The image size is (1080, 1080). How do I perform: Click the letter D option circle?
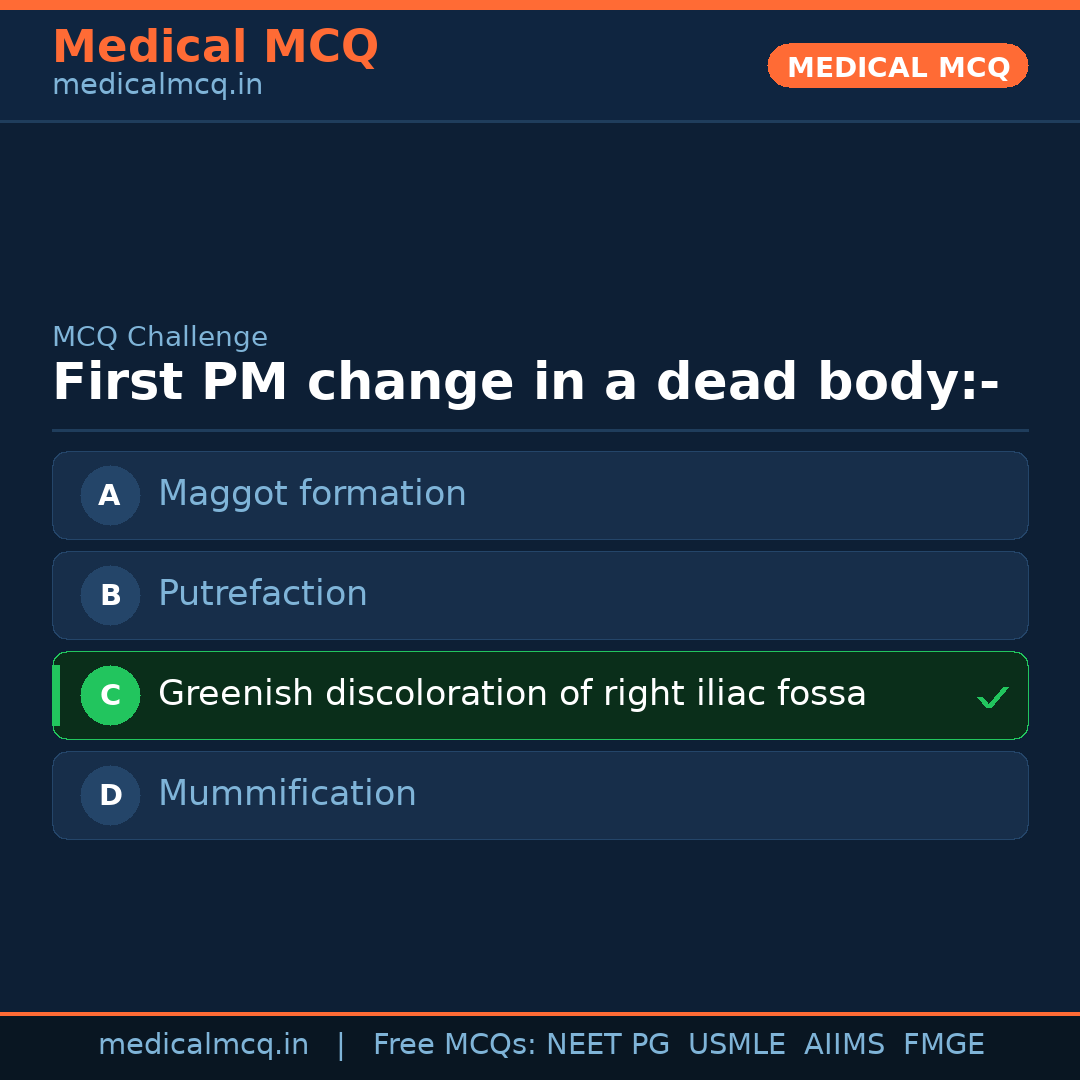pos(110,795)
